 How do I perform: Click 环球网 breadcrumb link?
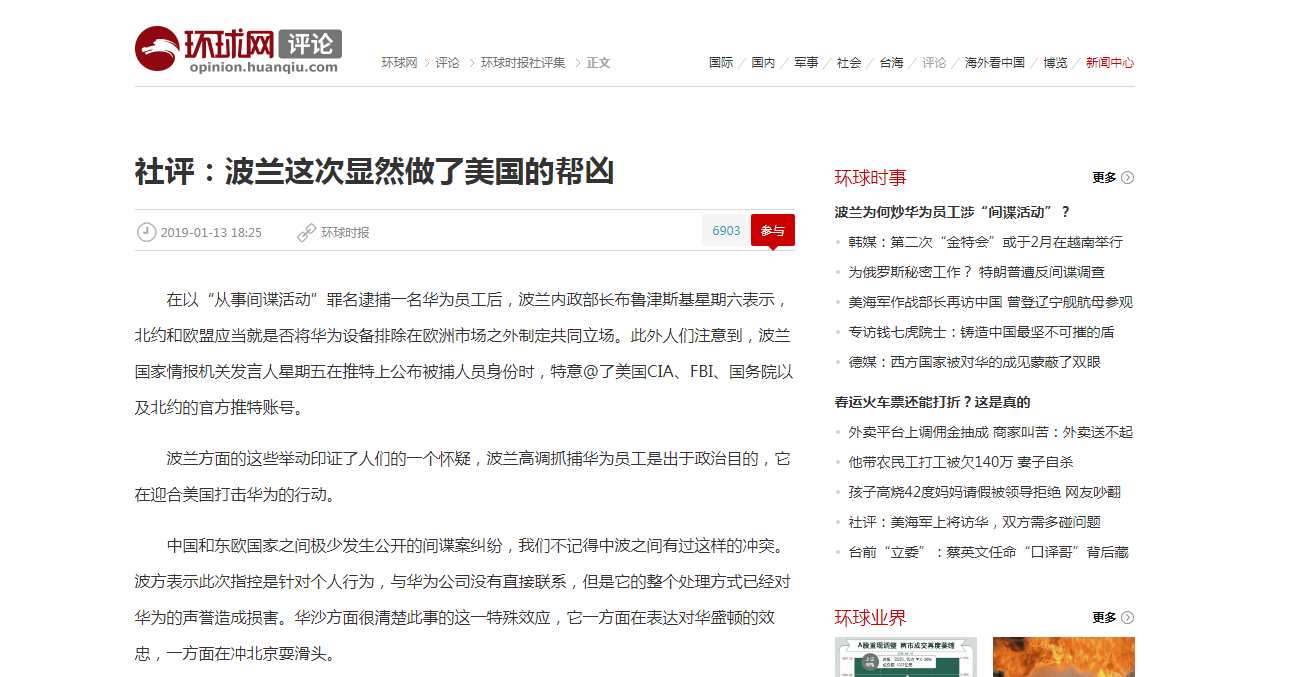(x=399, y=62)
